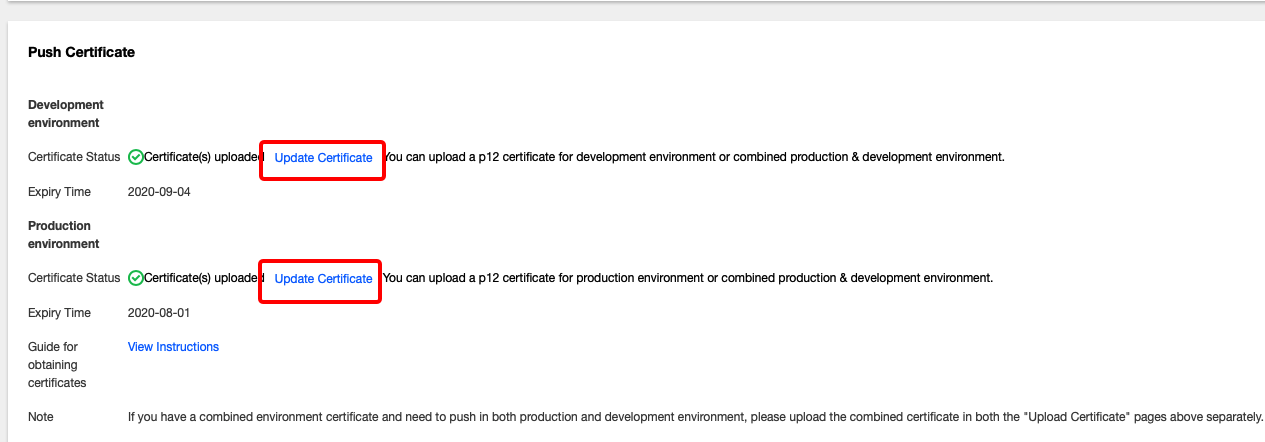Click the production Expiry Time label
Image resolution: width=1265 pixels, height=442 pixels.
[59, 313]
